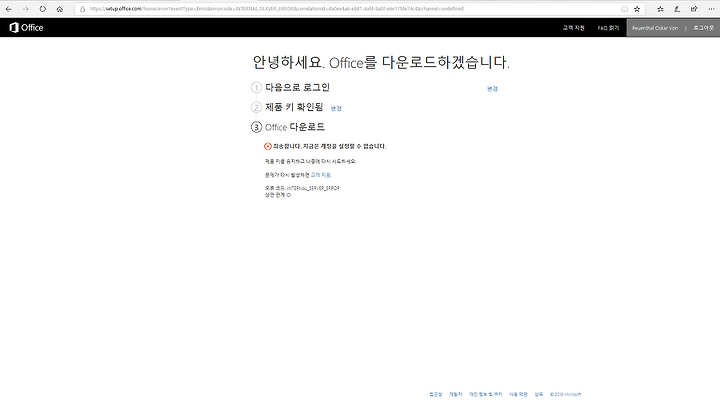Click the © 2018 Microsoft footer text
The image size is (720, 406).
(x=565, y=395)
